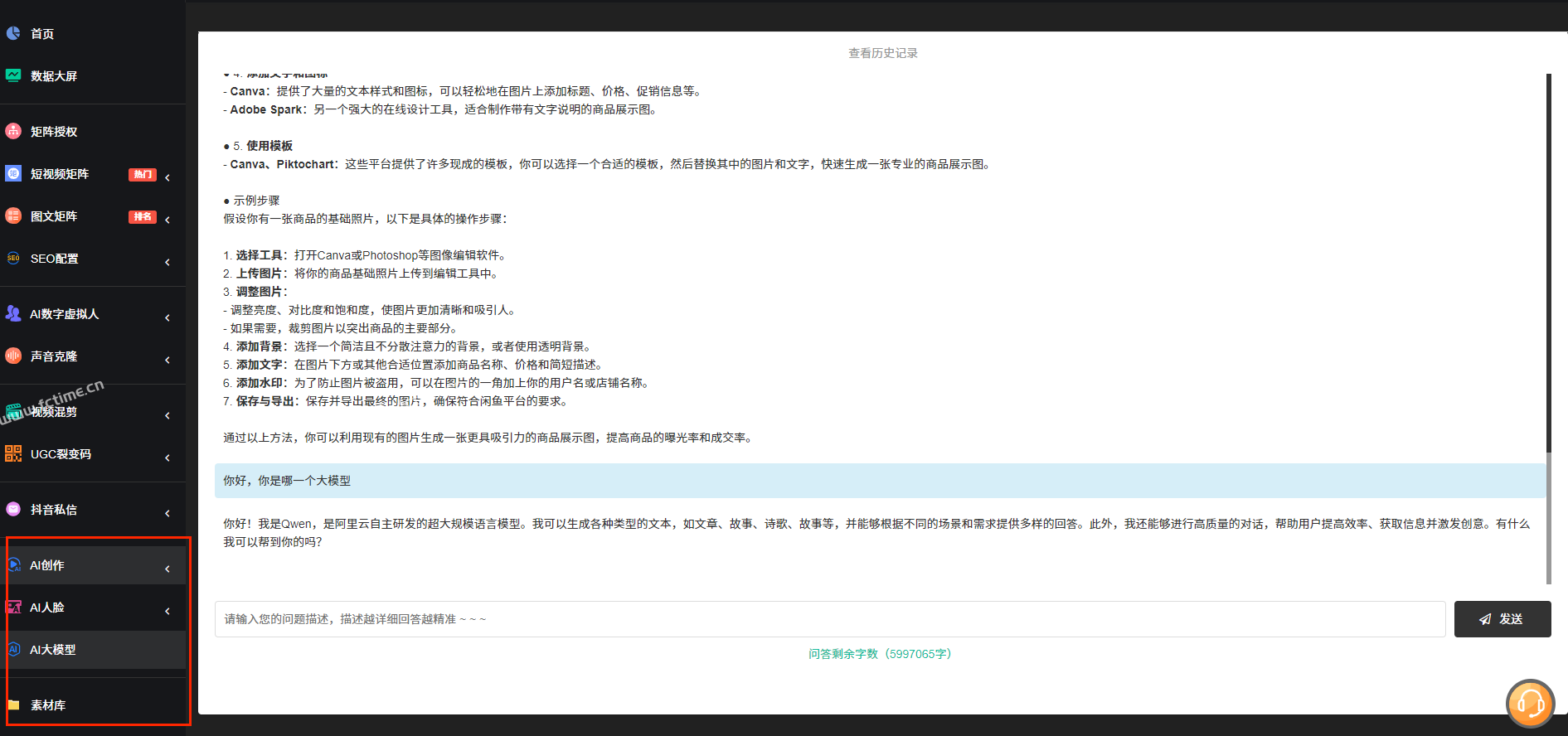1568x736 pixels.
Task: Click the question description input field
Action: [830, 619]
